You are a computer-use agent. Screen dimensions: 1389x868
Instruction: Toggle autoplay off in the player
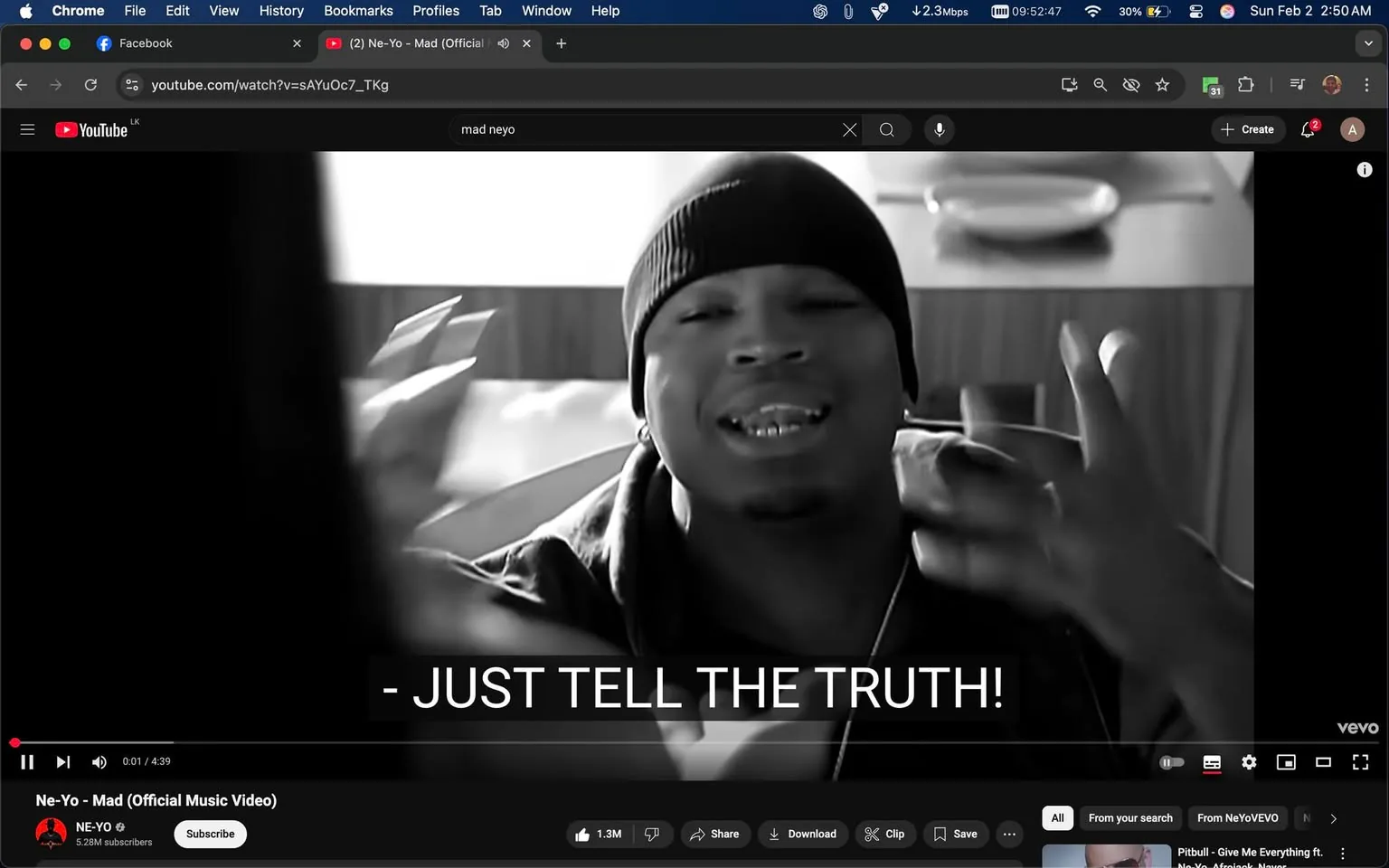pos(1172,762)
